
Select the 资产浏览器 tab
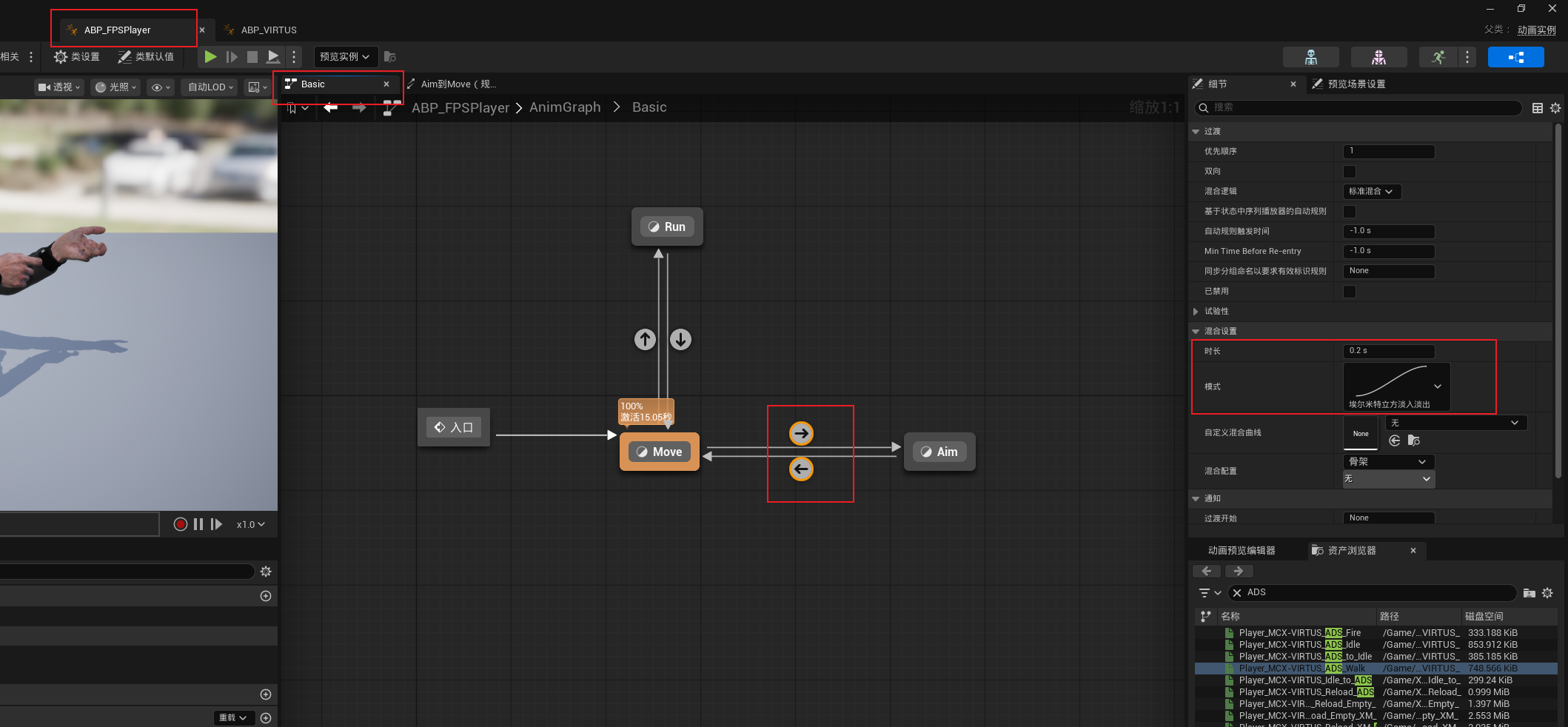(1351, 550)
